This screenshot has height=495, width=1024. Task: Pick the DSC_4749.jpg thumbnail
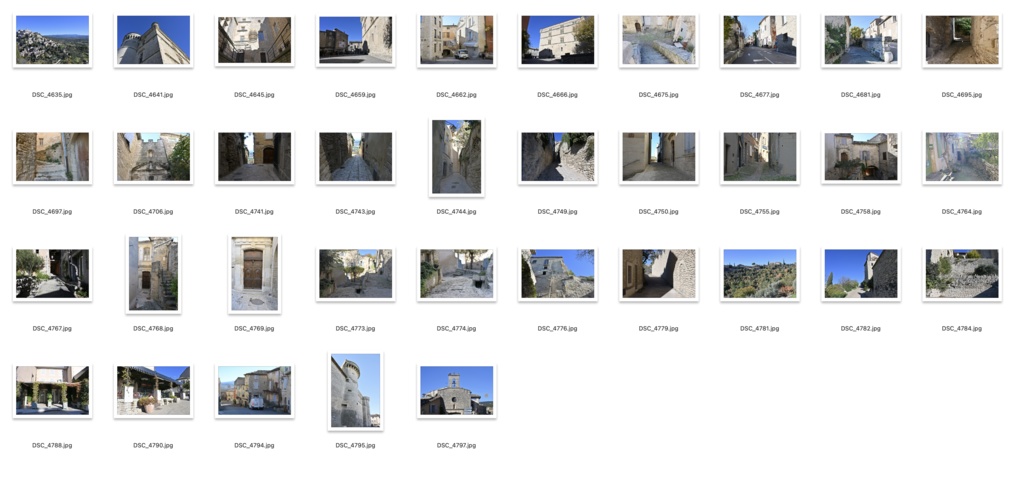click(x=558, y=157)
